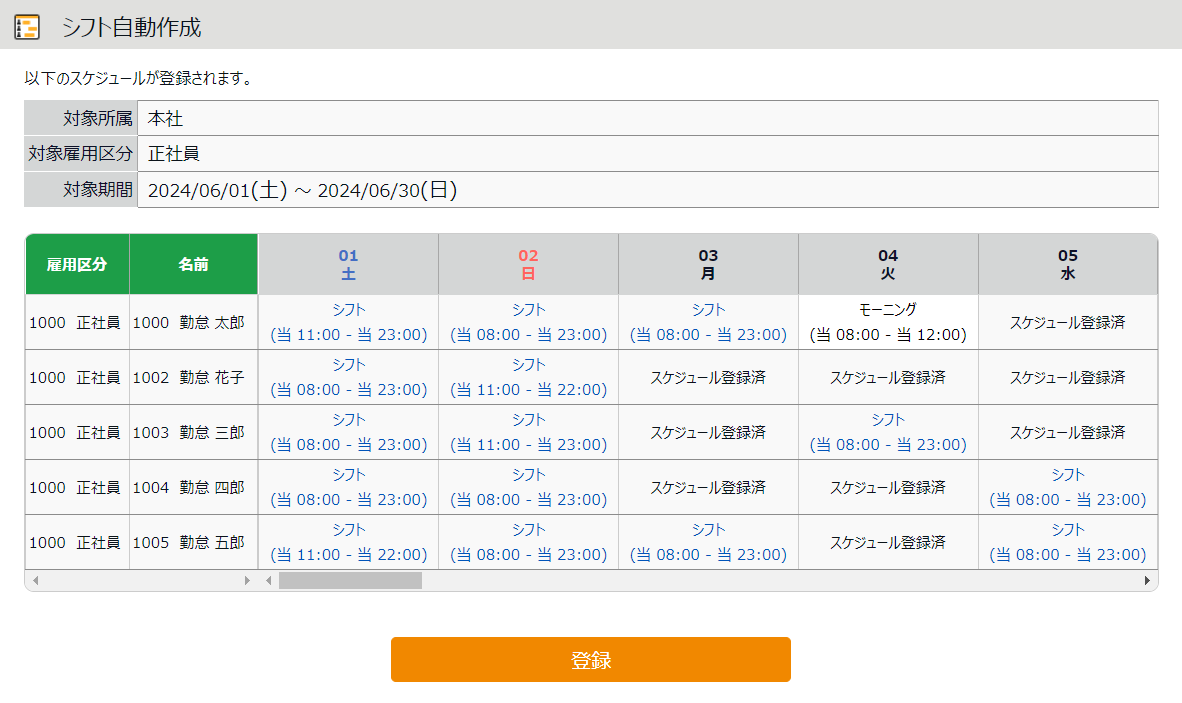Open 勤怠 花子's 11:00-22:00 shift on 02
The width and height of the screenshot is (1182, 703).
coord(528,377)
